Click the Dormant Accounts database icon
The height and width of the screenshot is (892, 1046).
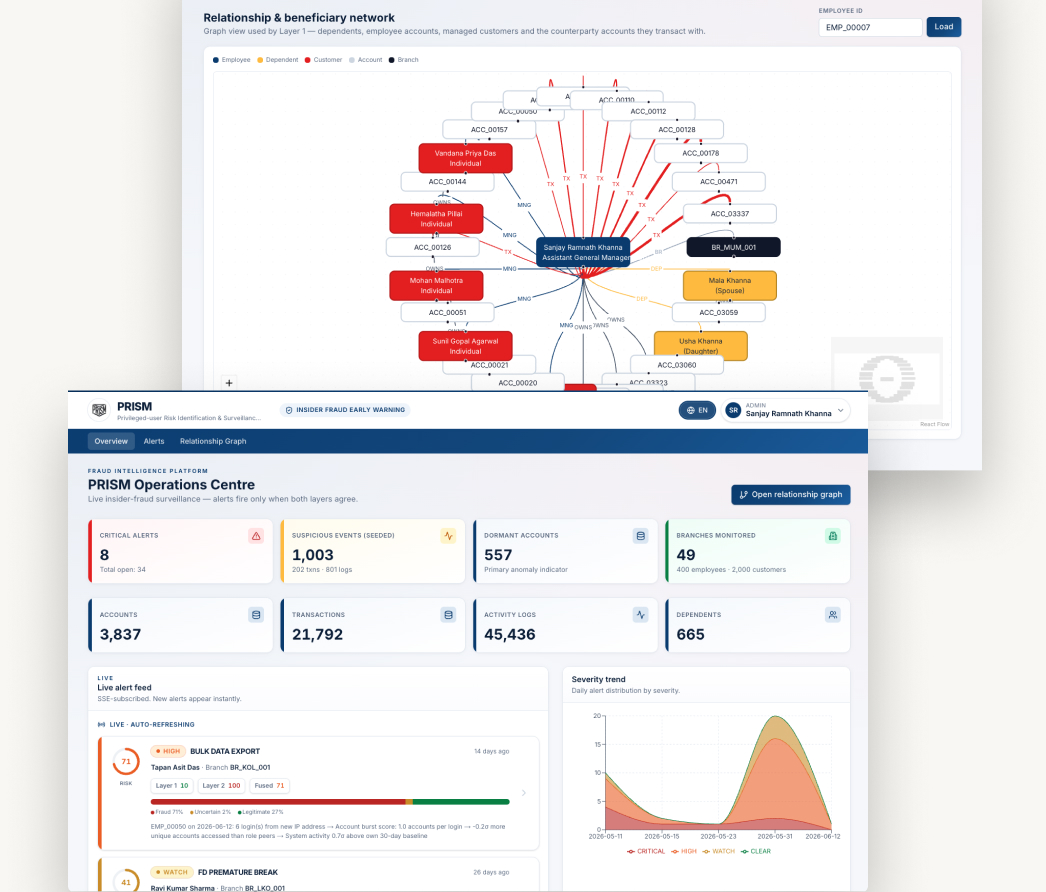point(640,536)
